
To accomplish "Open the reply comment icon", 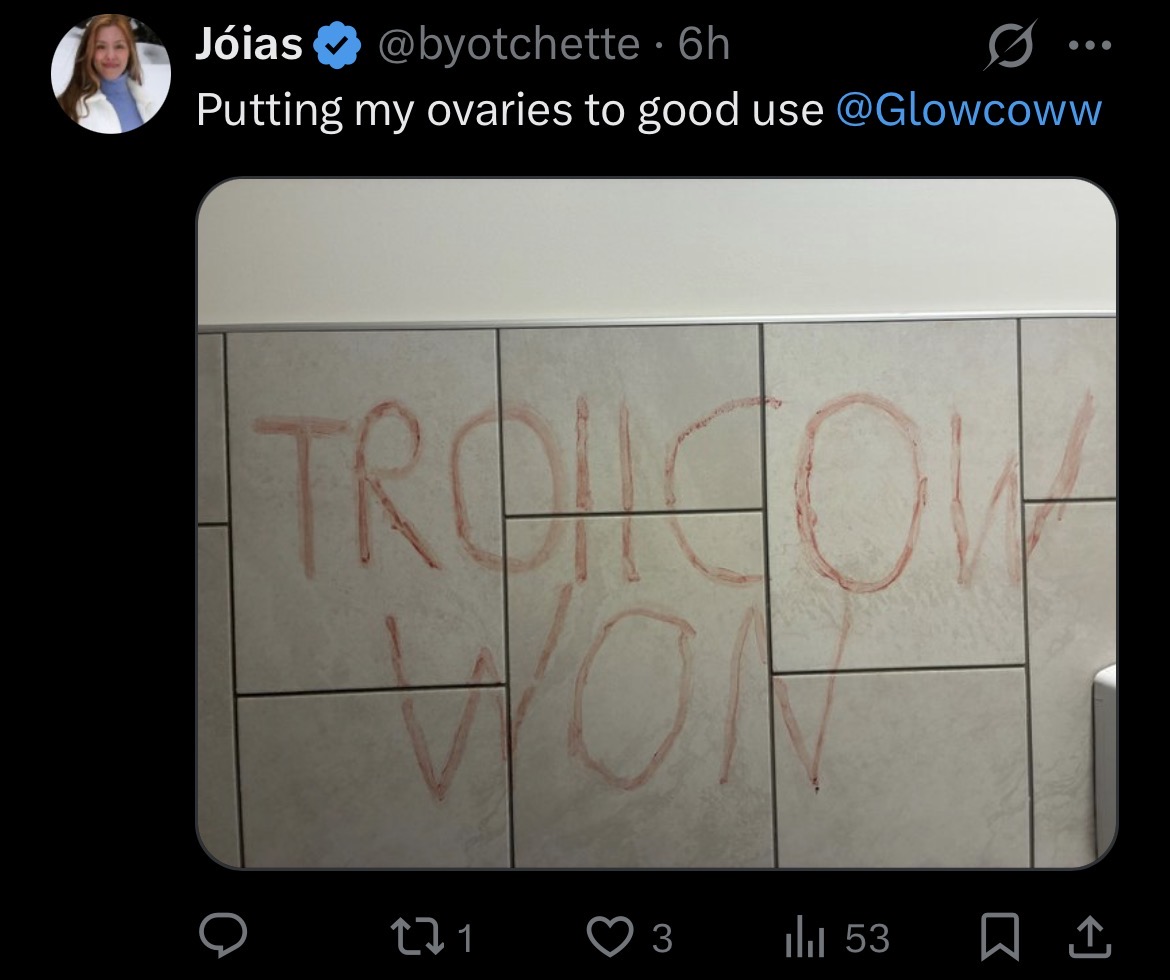I will 223,937.
